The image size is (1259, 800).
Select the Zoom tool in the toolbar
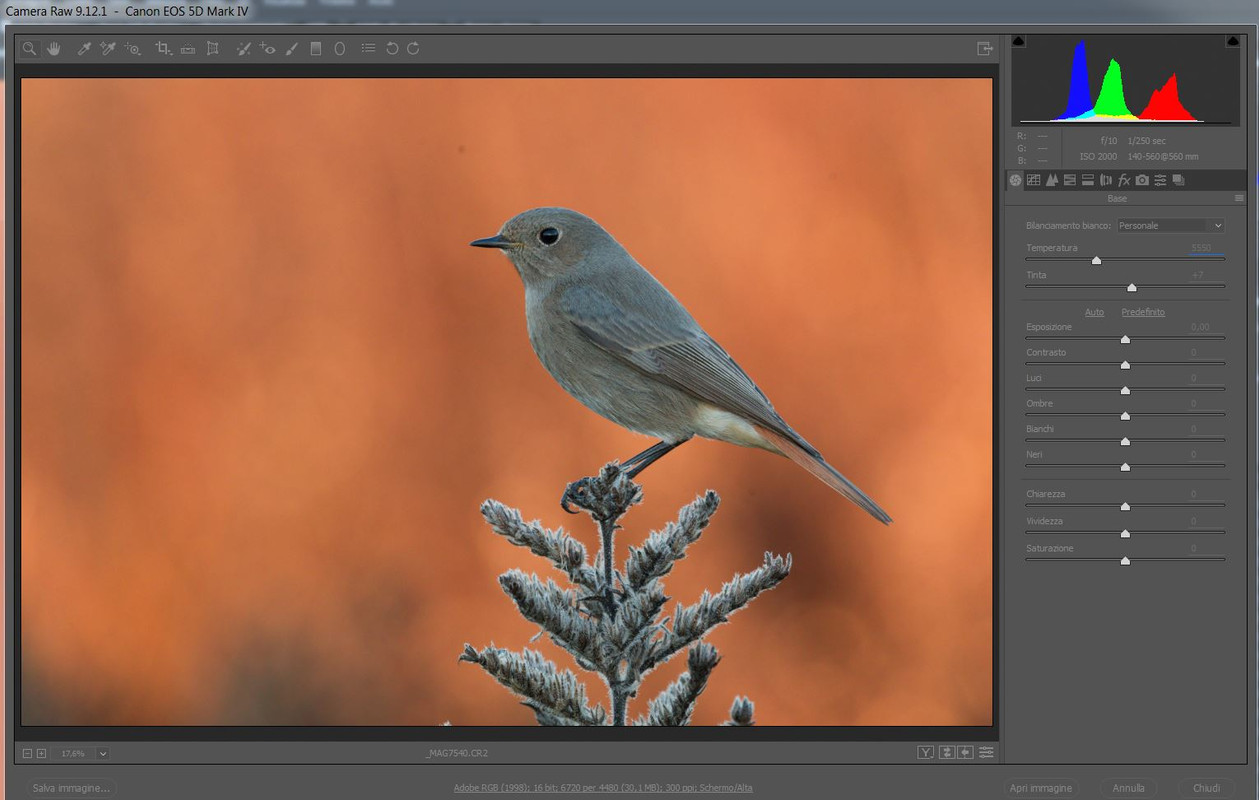click(30, 48)
